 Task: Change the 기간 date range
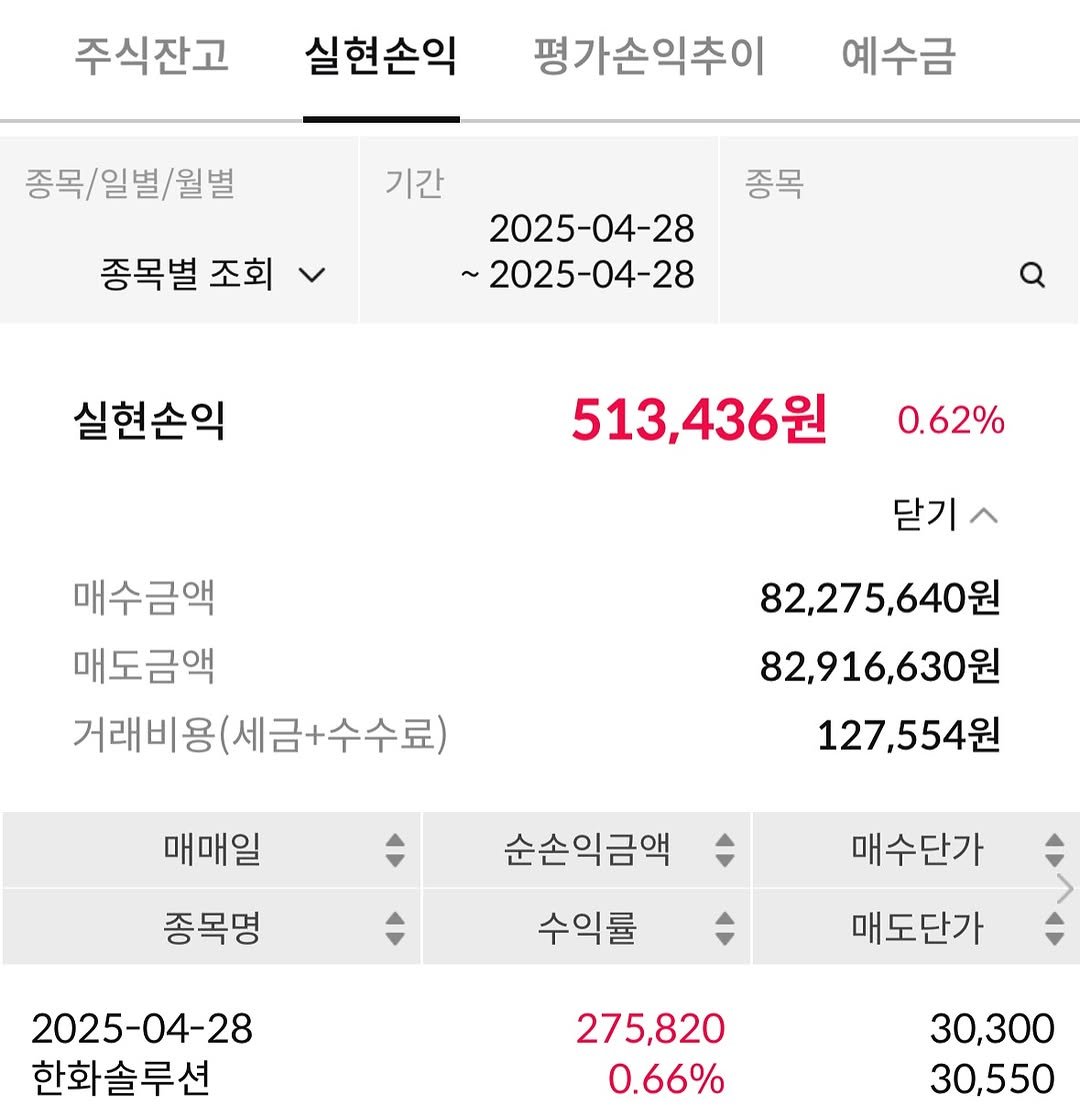[577, 252]
